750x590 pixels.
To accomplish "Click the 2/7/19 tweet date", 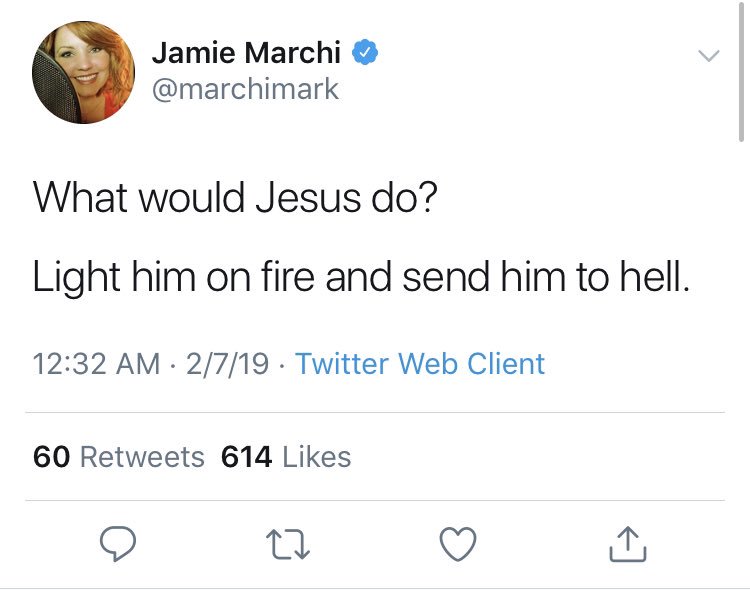I will [x=227, y=364].
